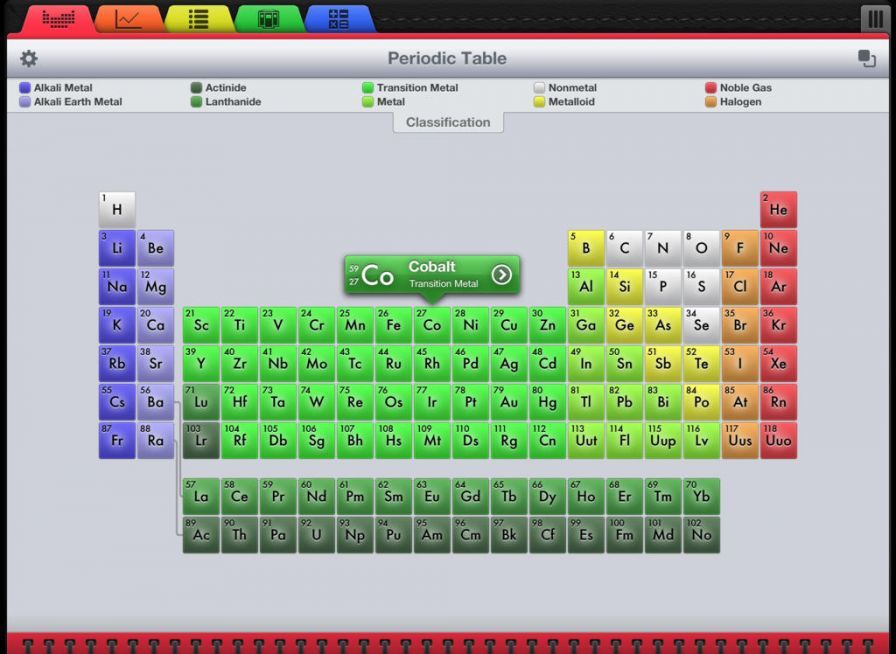This screenshot has width=896, height=654.
Task: Tap the Francium (Fr) element tile
Action: click(117, 440)
